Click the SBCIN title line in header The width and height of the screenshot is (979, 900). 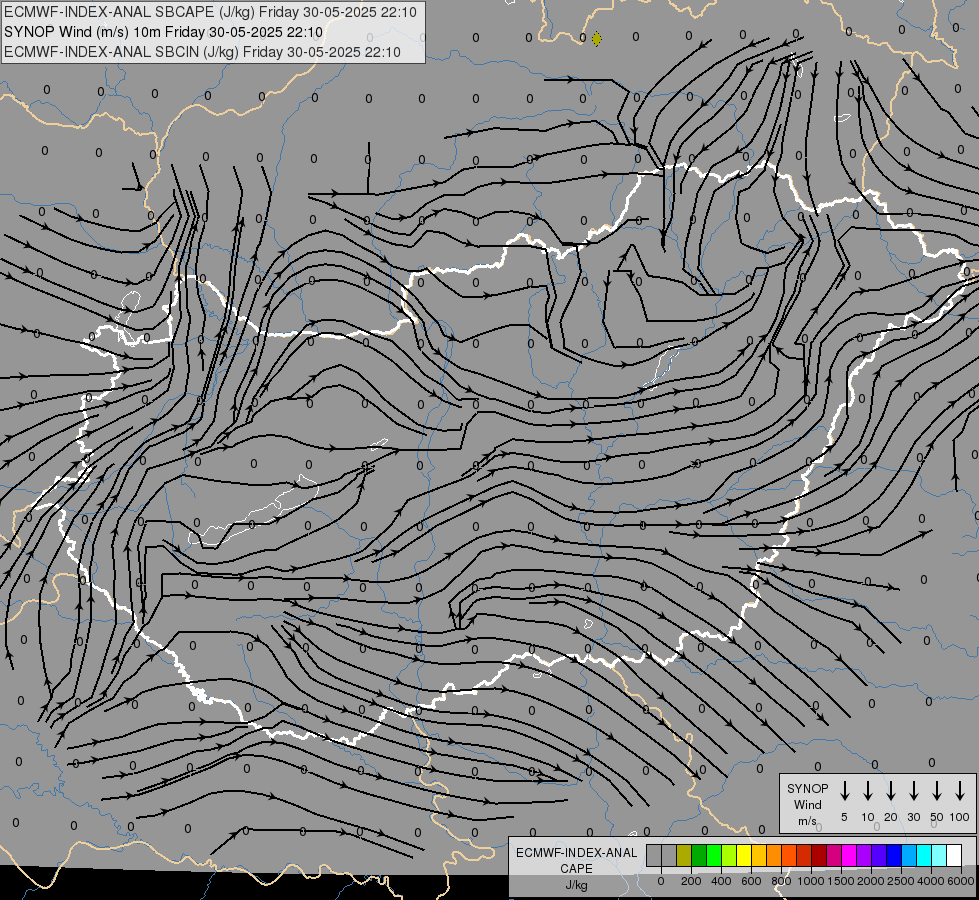click(202, 52)
